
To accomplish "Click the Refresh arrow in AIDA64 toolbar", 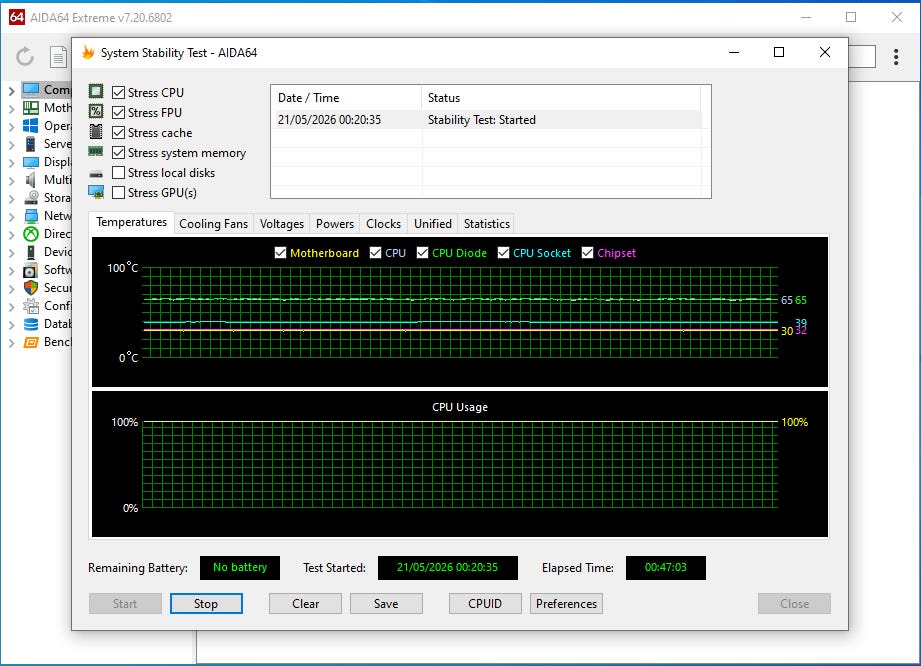I will pyautogui.click(x=25, y=56).
